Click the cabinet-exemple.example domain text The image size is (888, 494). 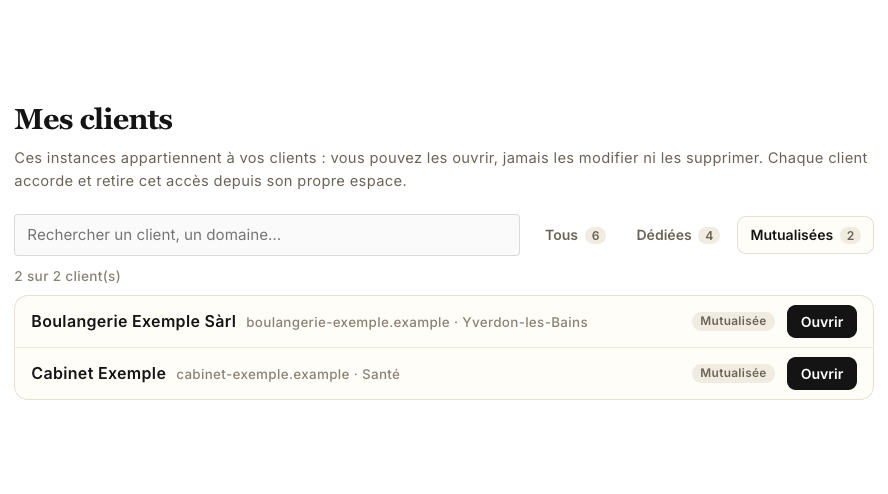263,374
